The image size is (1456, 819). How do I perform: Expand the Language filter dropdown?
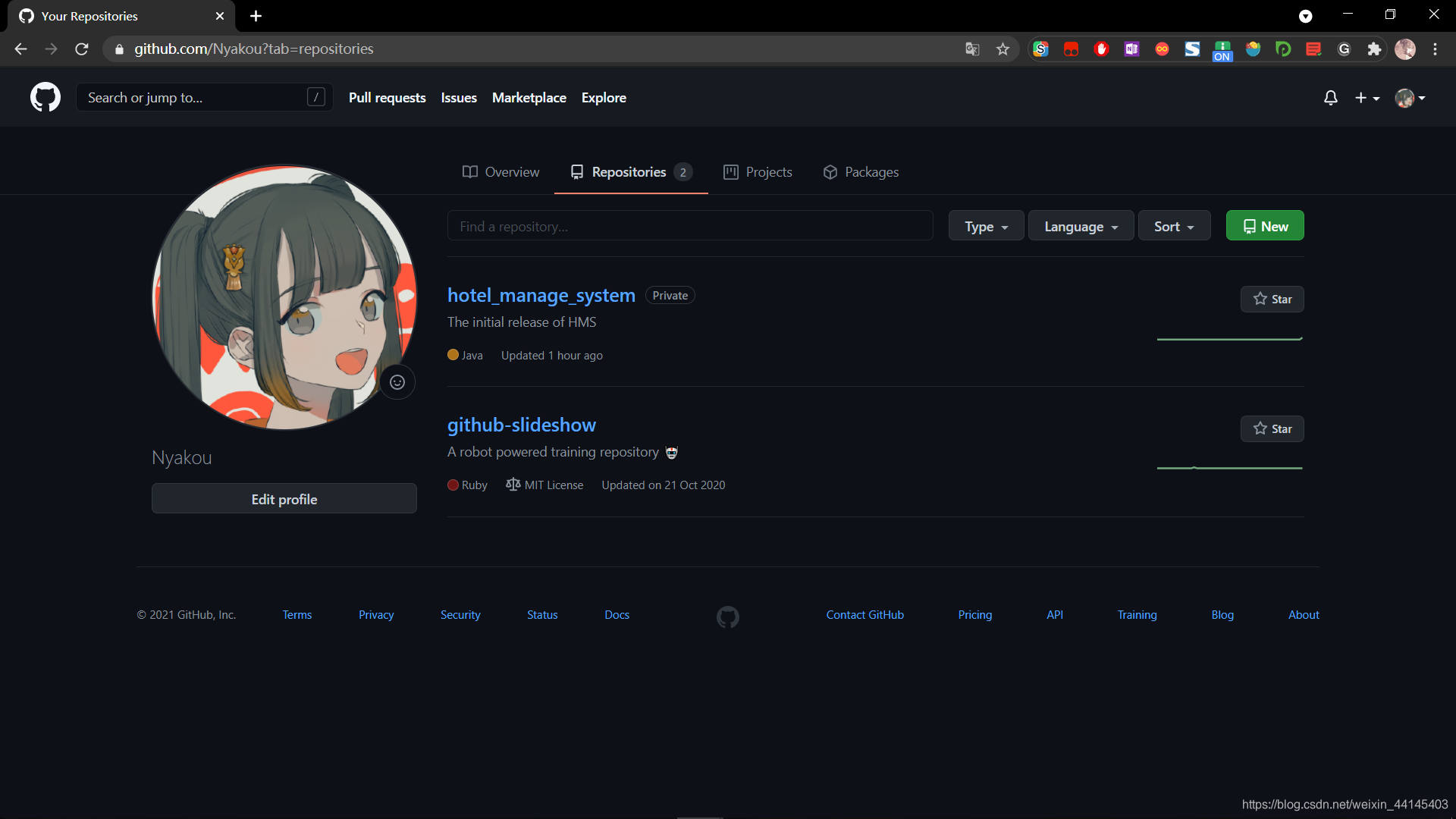(1081, 226)
